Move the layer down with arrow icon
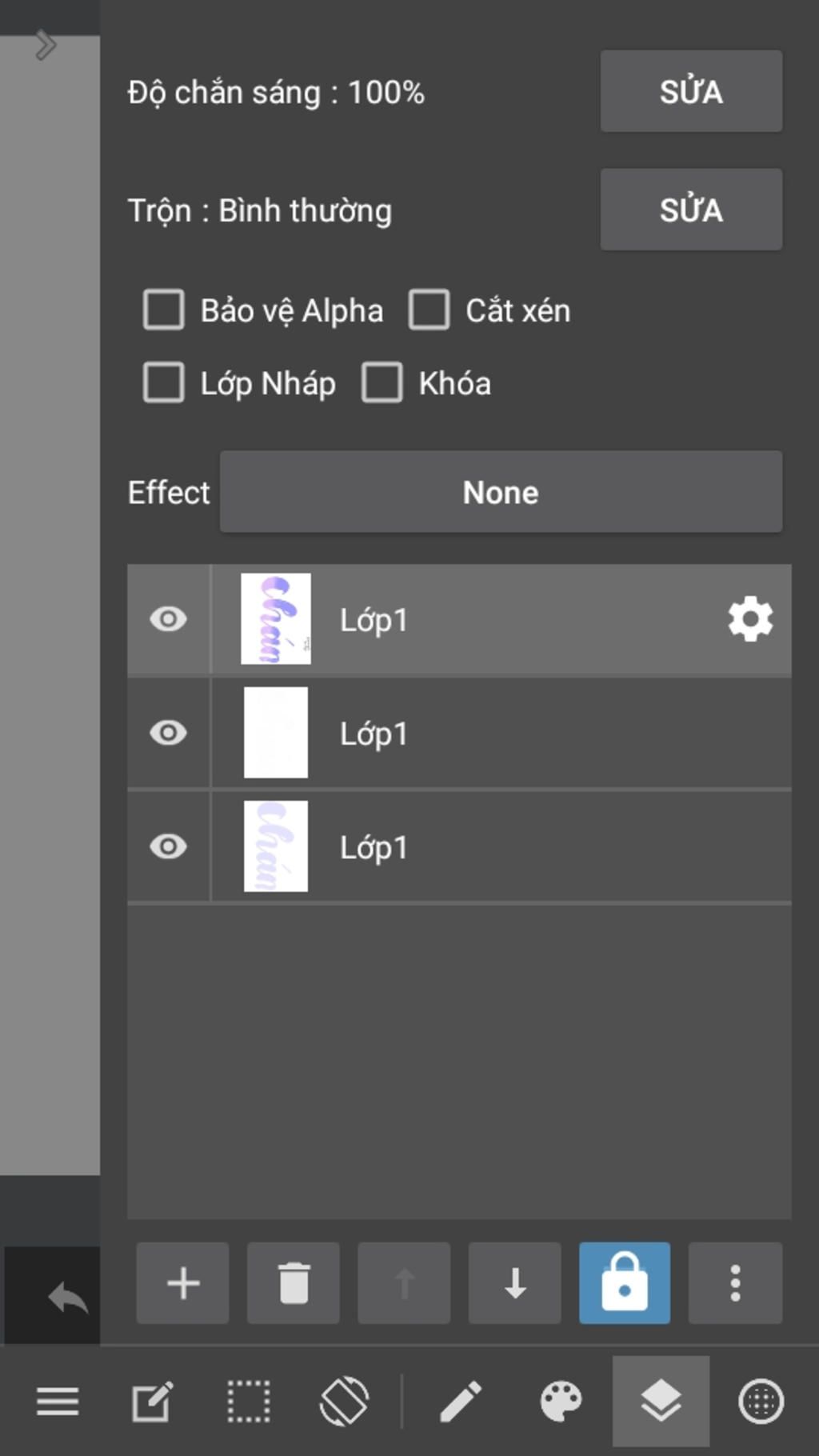Image resolution: width=819 pixels, height=1456 pixels. [515, 1283]
